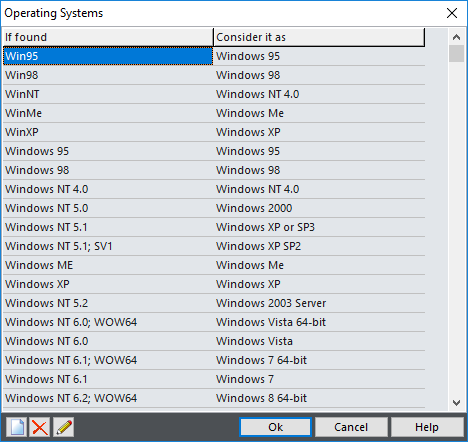
Task: Click the vertical scrollbar thumb
Action: [x=456, y=54]
